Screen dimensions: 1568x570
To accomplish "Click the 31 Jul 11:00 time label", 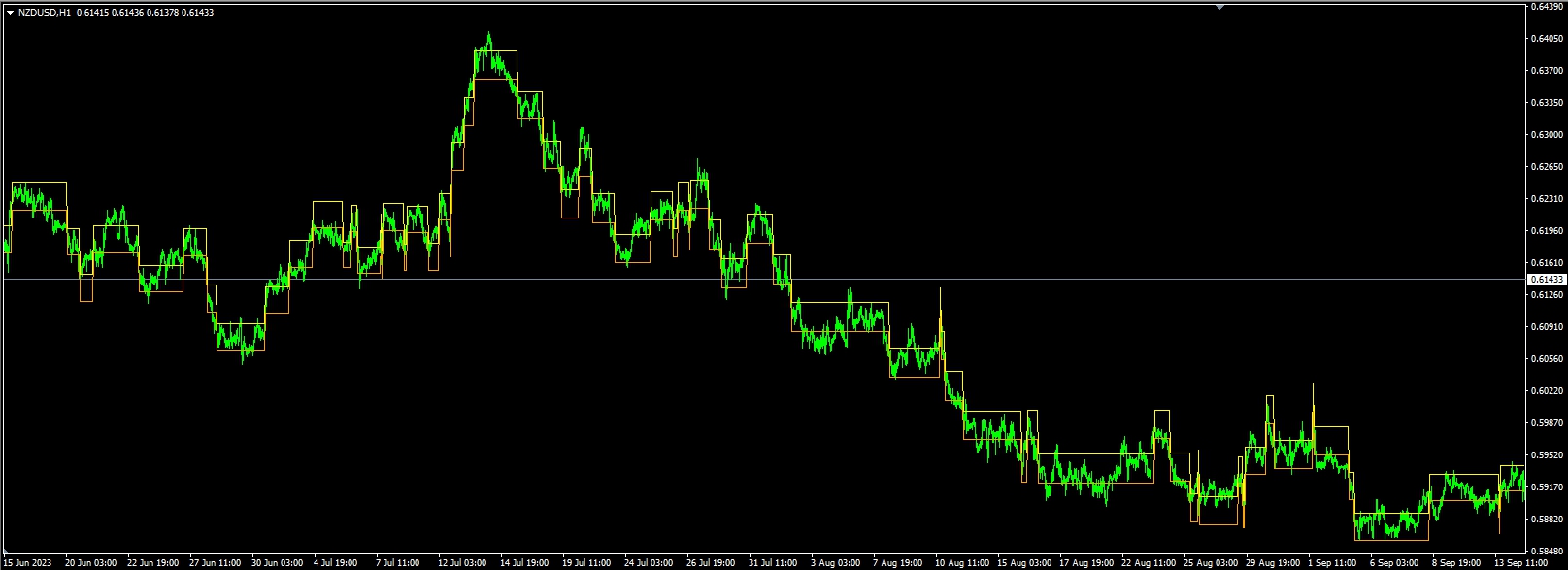I will 774,562.
